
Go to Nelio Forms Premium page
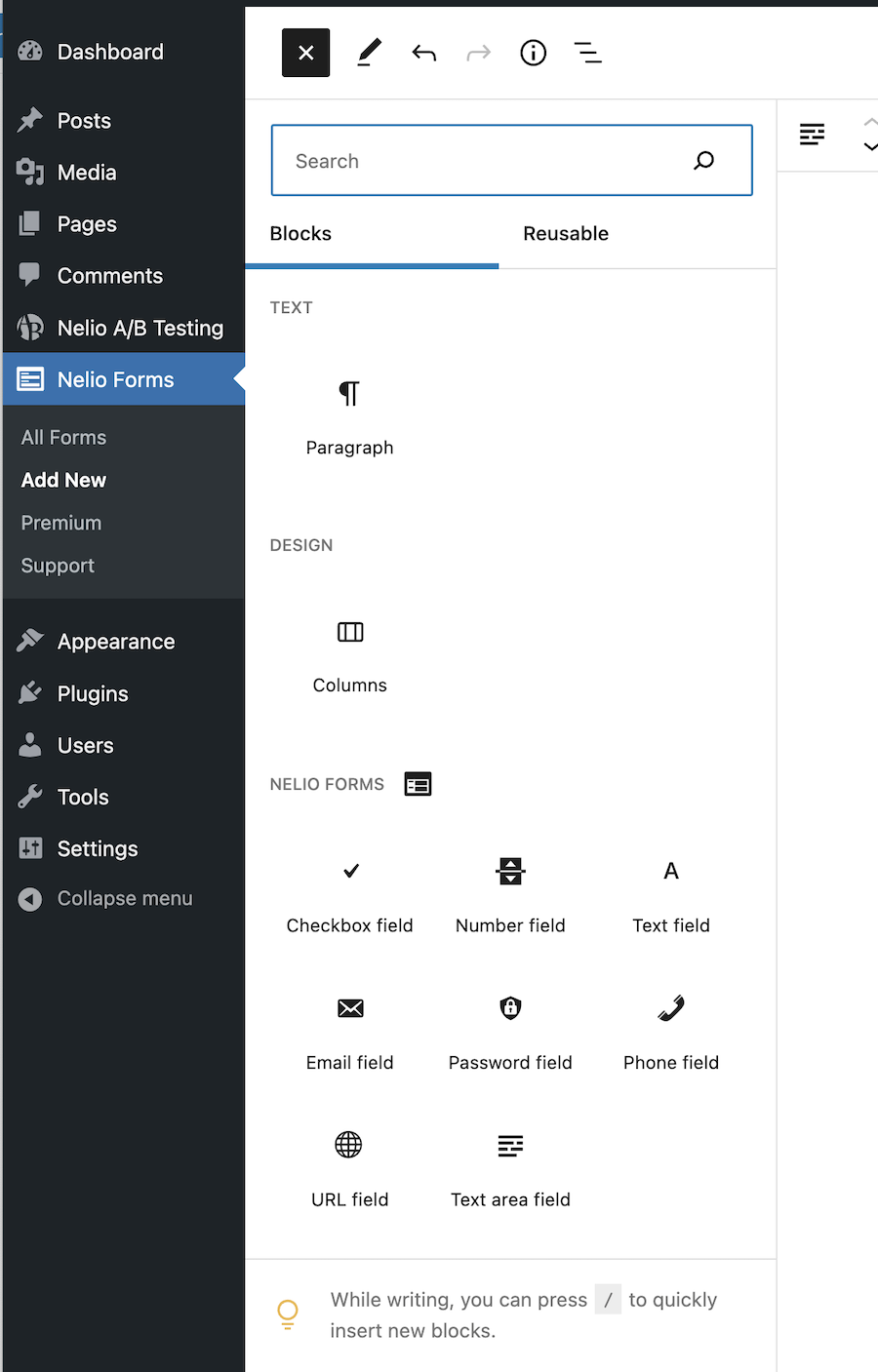(61, 524)
